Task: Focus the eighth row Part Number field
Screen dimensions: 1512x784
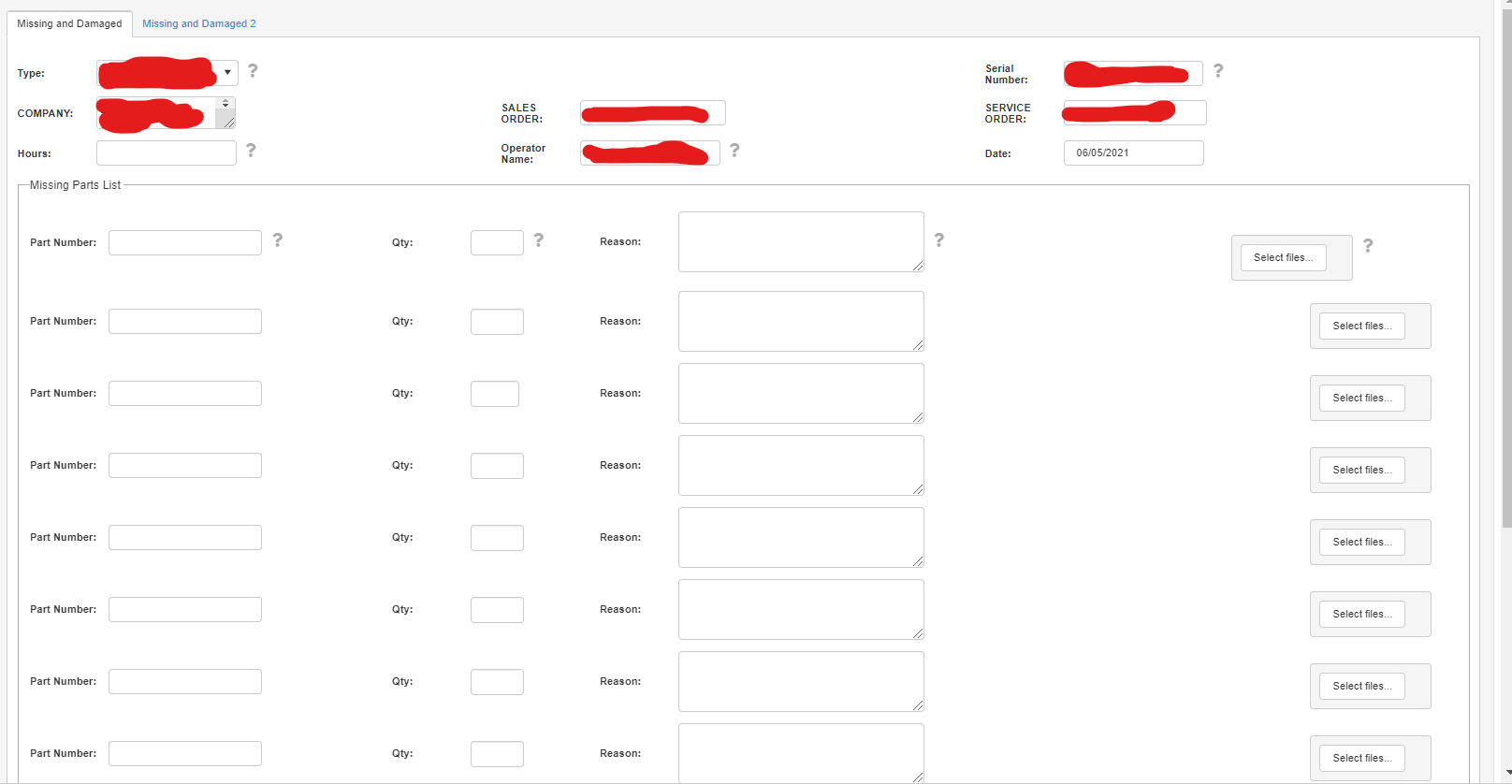Action: pyautogui.click(x=185, y=753)
